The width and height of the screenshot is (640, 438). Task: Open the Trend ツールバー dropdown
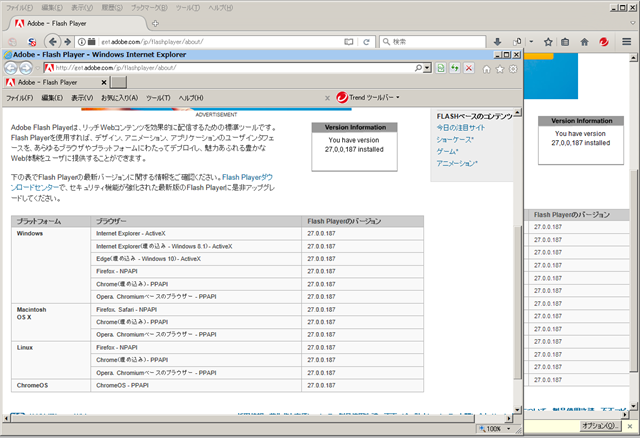click(398, 98)
